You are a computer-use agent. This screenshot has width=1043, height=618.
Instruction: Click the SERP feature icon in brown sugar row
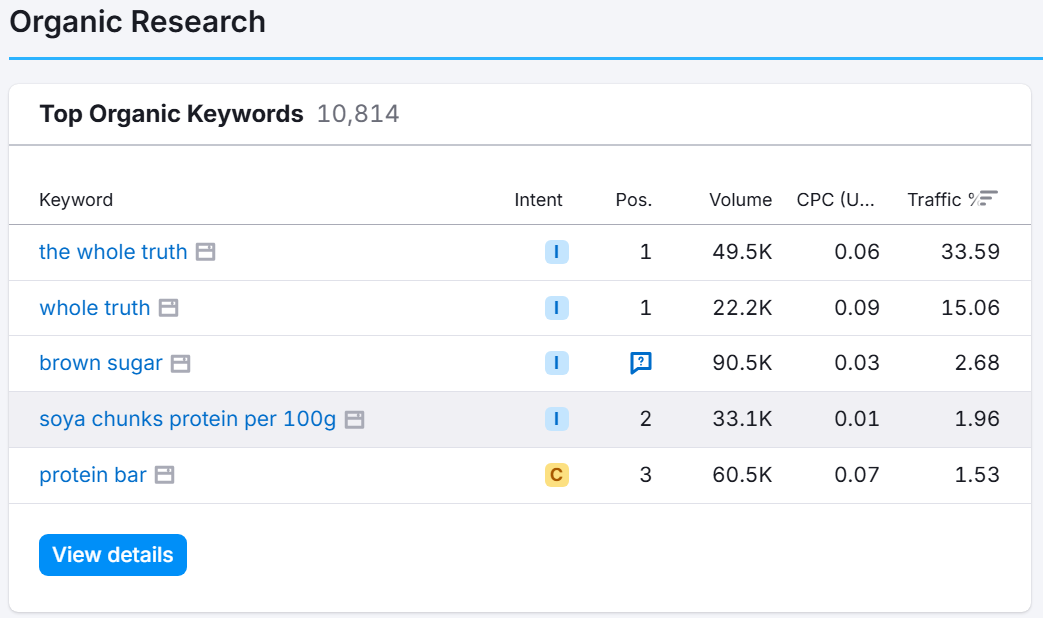coord(641,363)
